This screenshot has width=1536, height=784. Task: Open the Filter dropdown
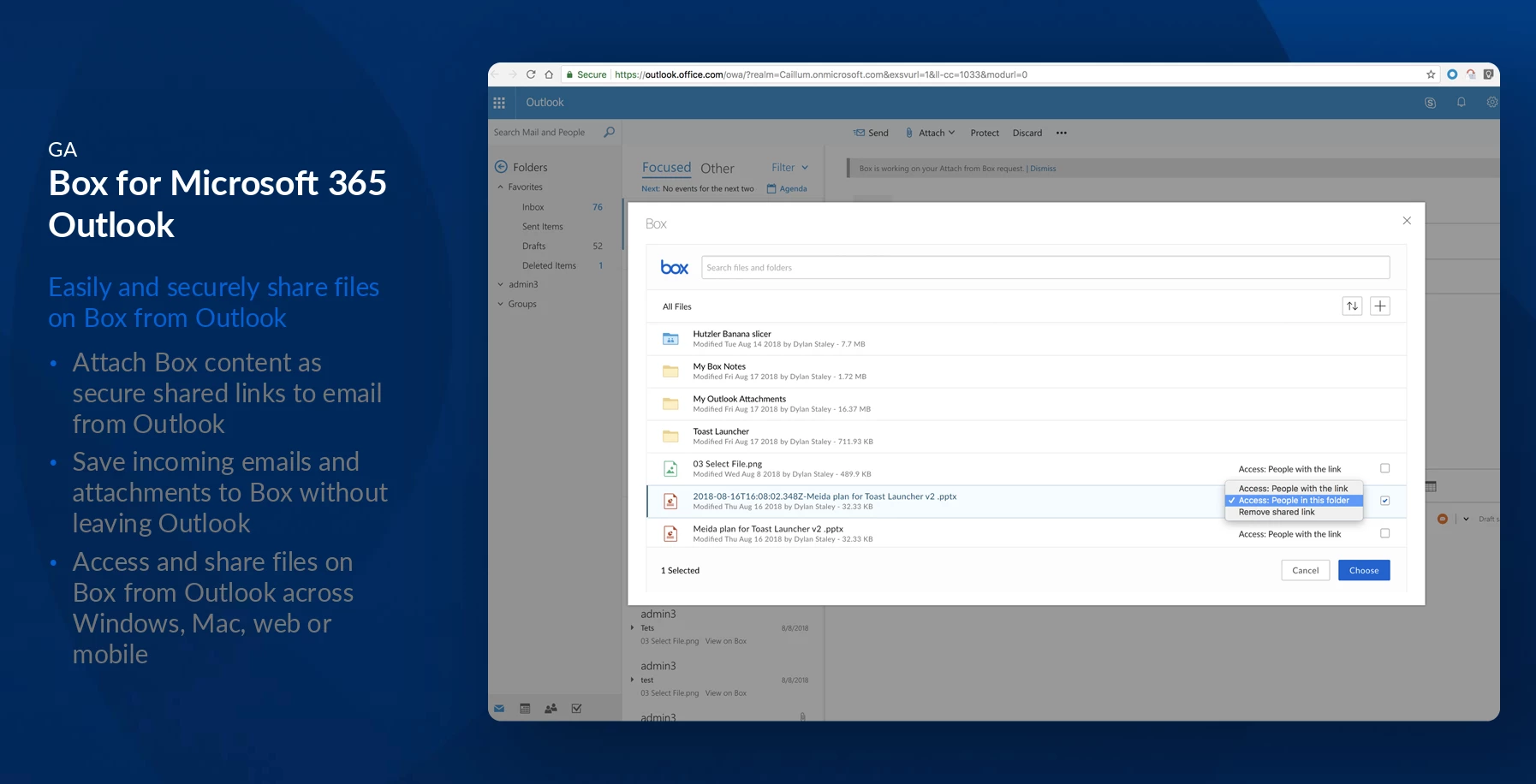(789, 168)
